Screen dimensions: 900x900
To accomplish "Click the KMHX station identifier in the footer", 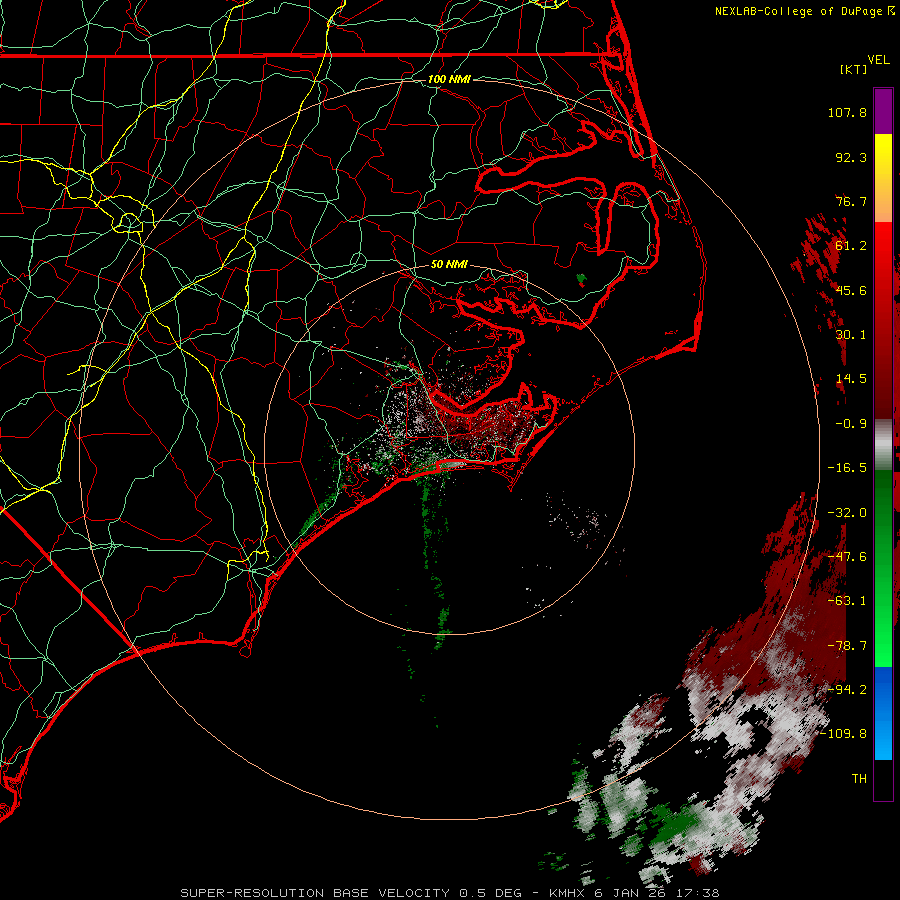I will 567,893.
